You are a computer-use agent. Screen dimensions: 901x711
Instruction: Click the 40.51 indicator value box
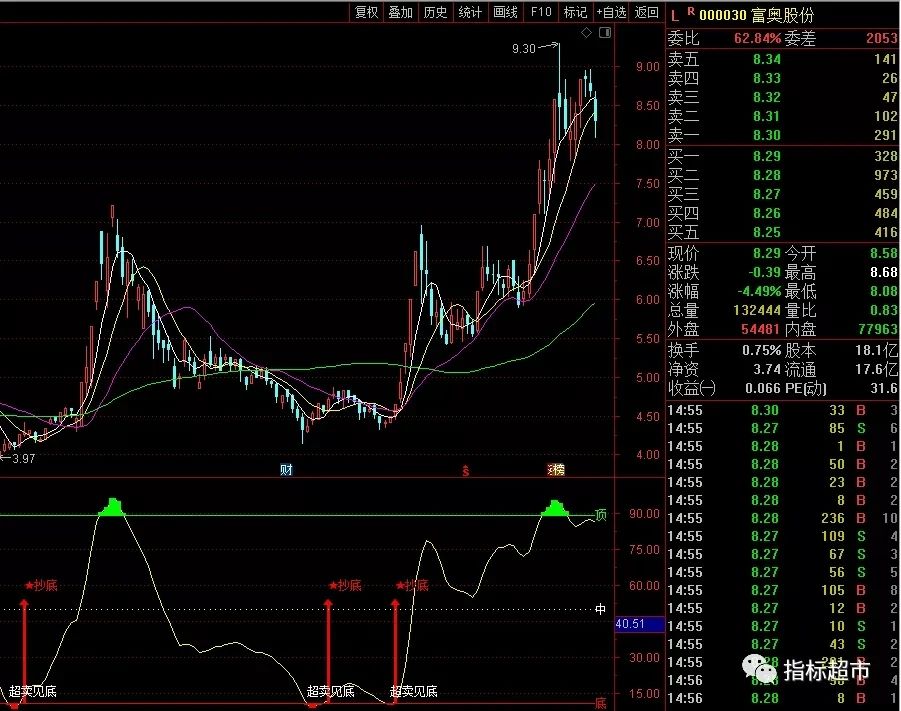tap(640, 624)
